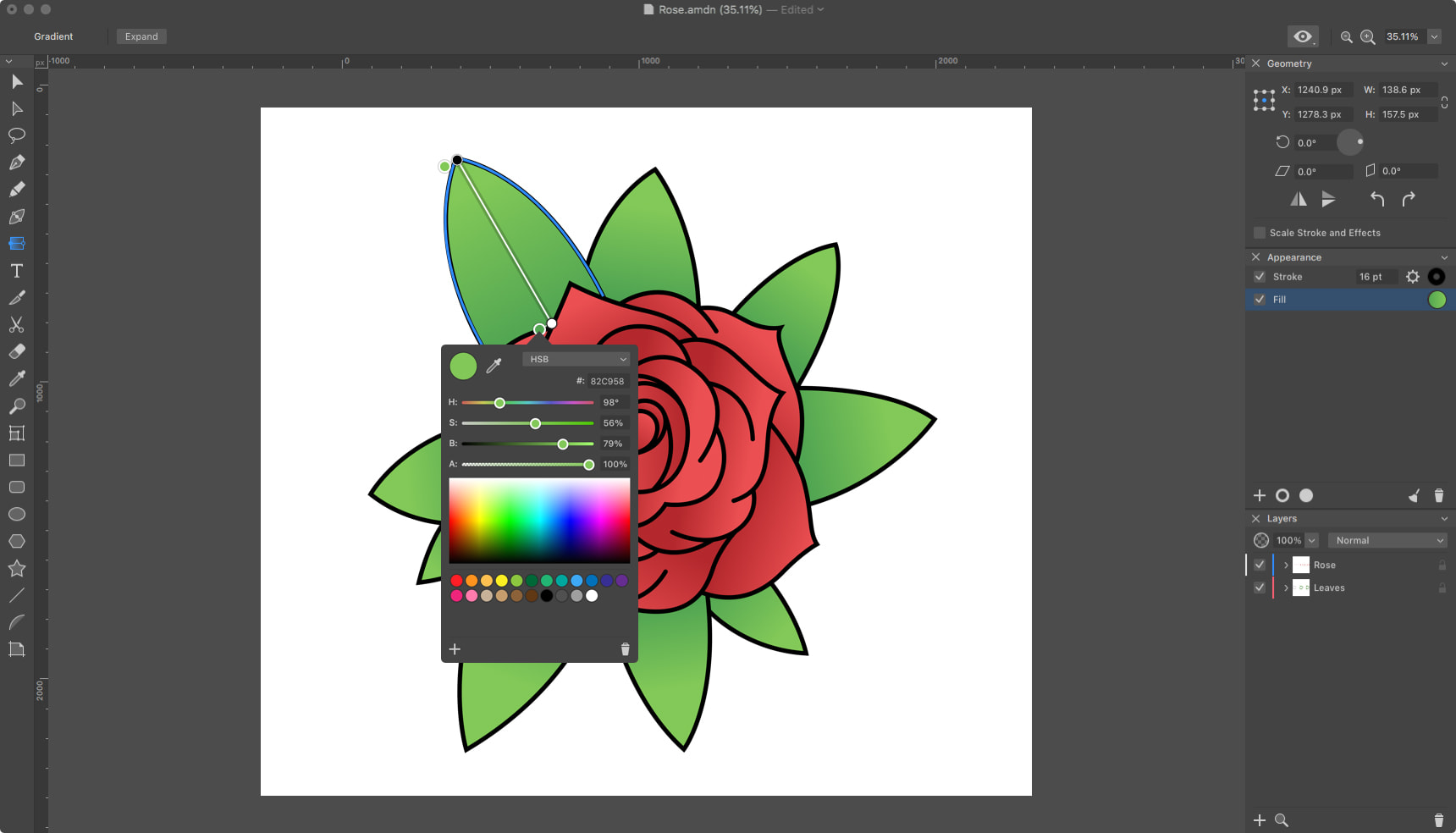Open the stroke settings gear icon
1456x833 pixels.
tap(1412, 277)
